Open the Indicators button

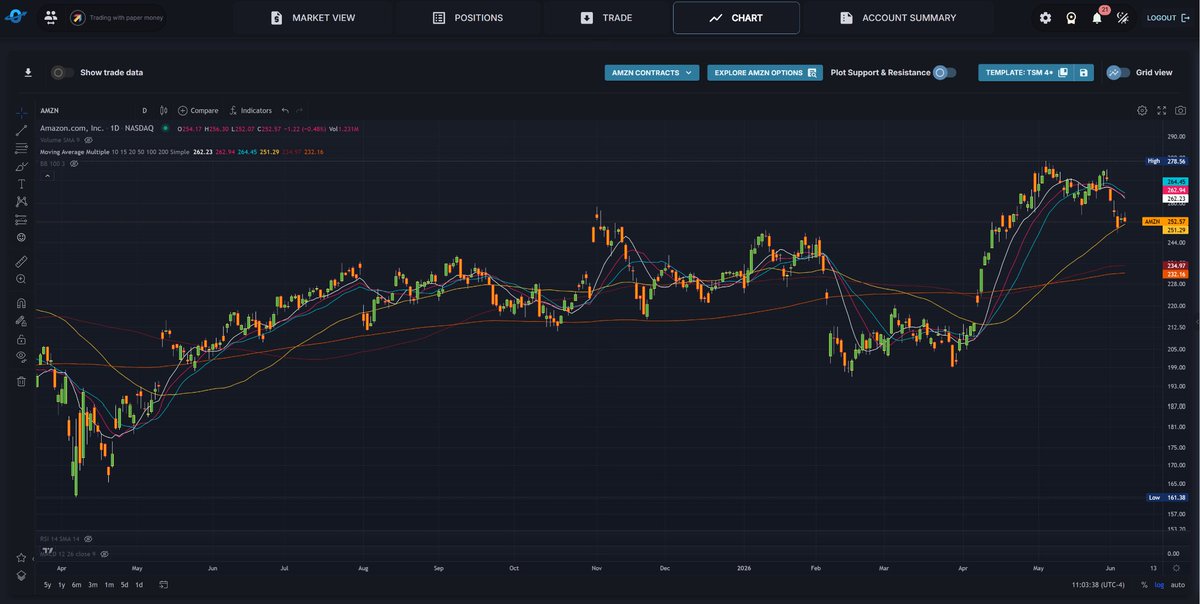click(250, 111)
